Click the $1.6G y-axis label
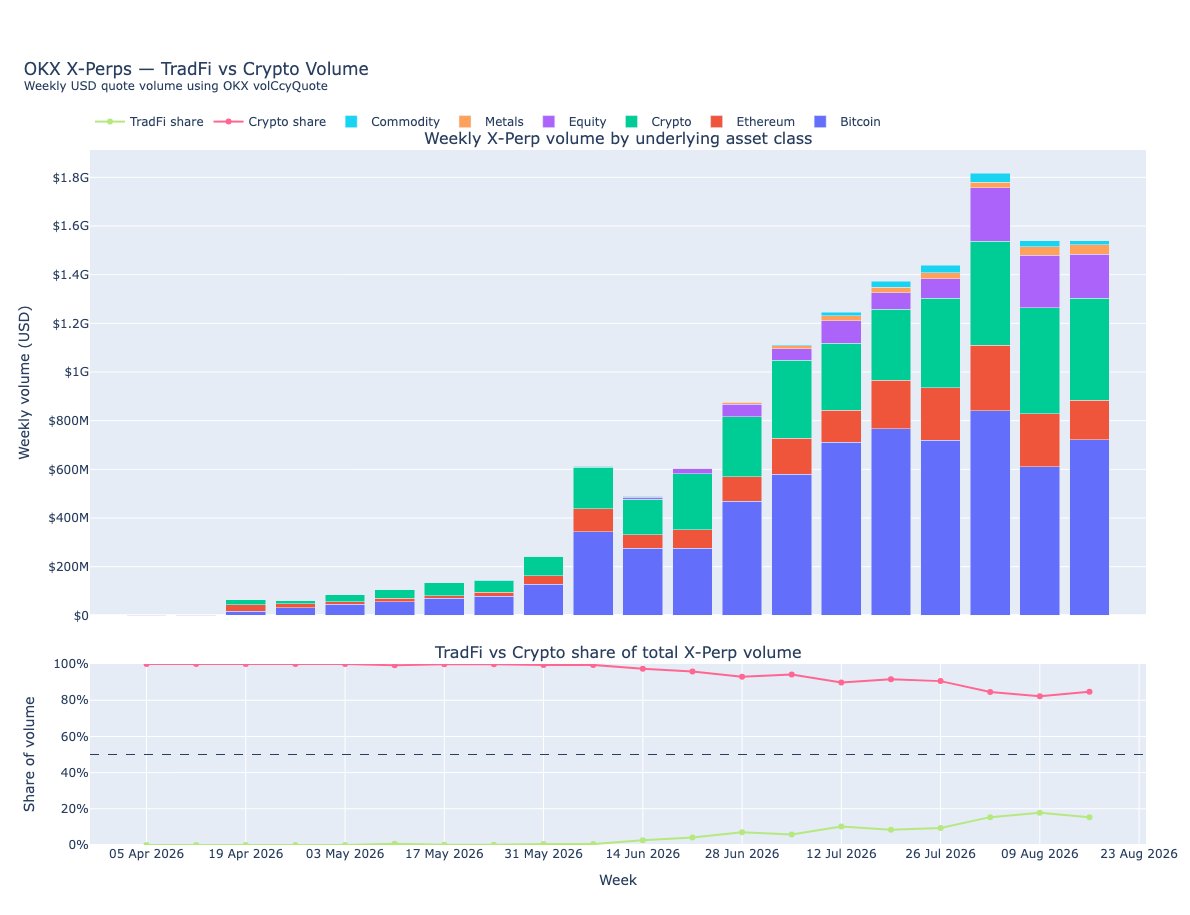Image resolution: width=1190 pixels, height=915 pixels. (x=71, y=226)
